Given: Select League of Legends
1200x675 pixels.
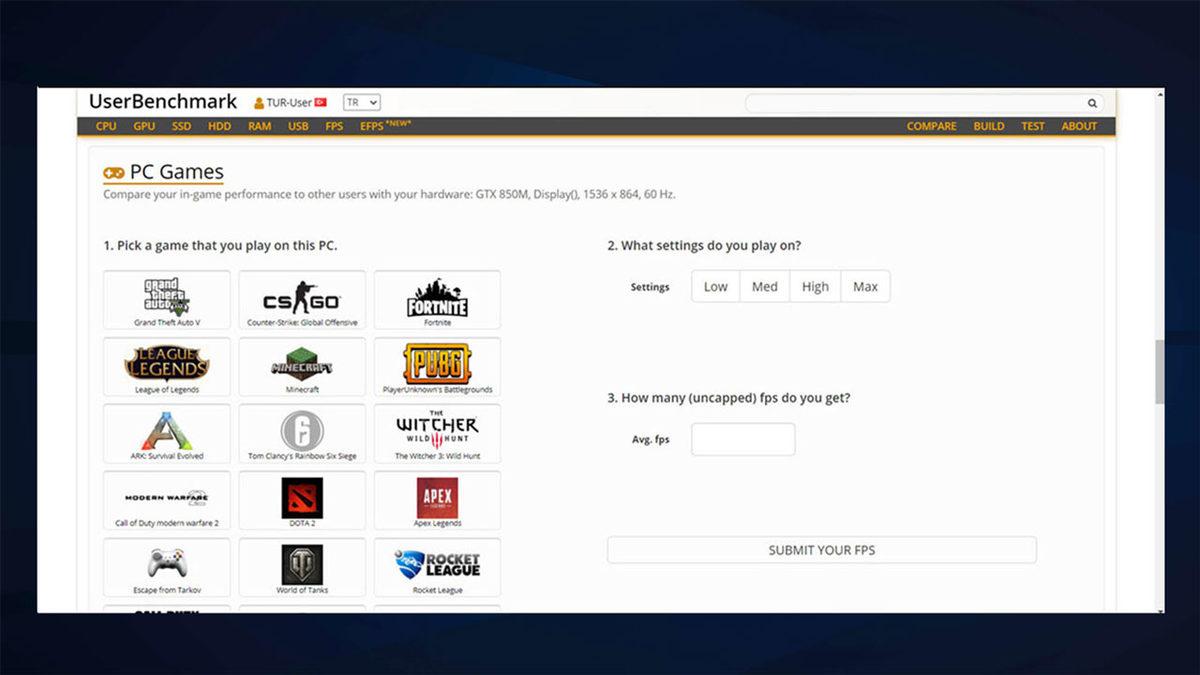Looking at the screenshot, I should pyautogui.click(x=166, y=367).
